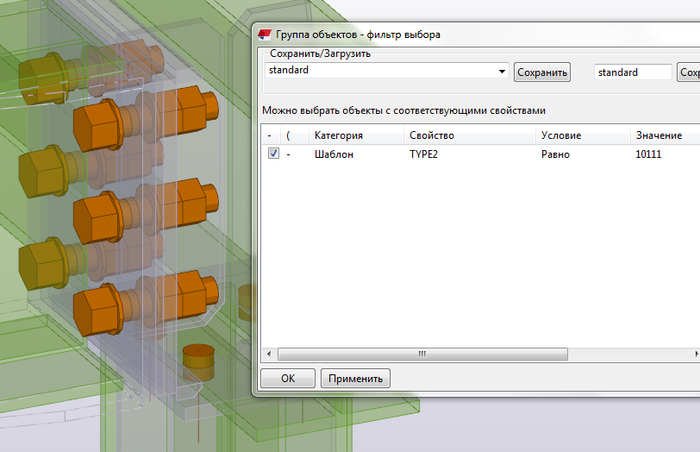Screen dimensions: 700x452
Task: Click the OK button
Action: 288,378
